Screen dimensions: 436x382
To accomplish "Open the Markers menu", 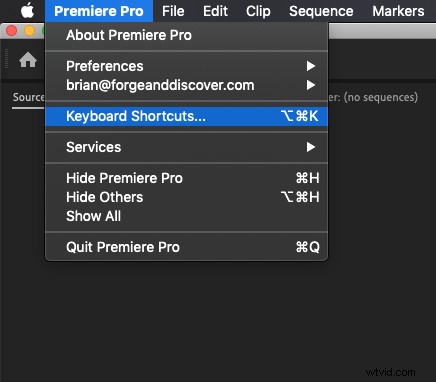I will [398, 11].
